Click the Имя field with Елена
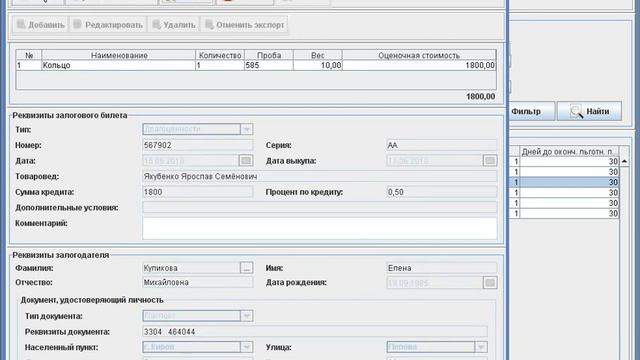The height and width of the screenshot is (360, 640). coord(442,268)
